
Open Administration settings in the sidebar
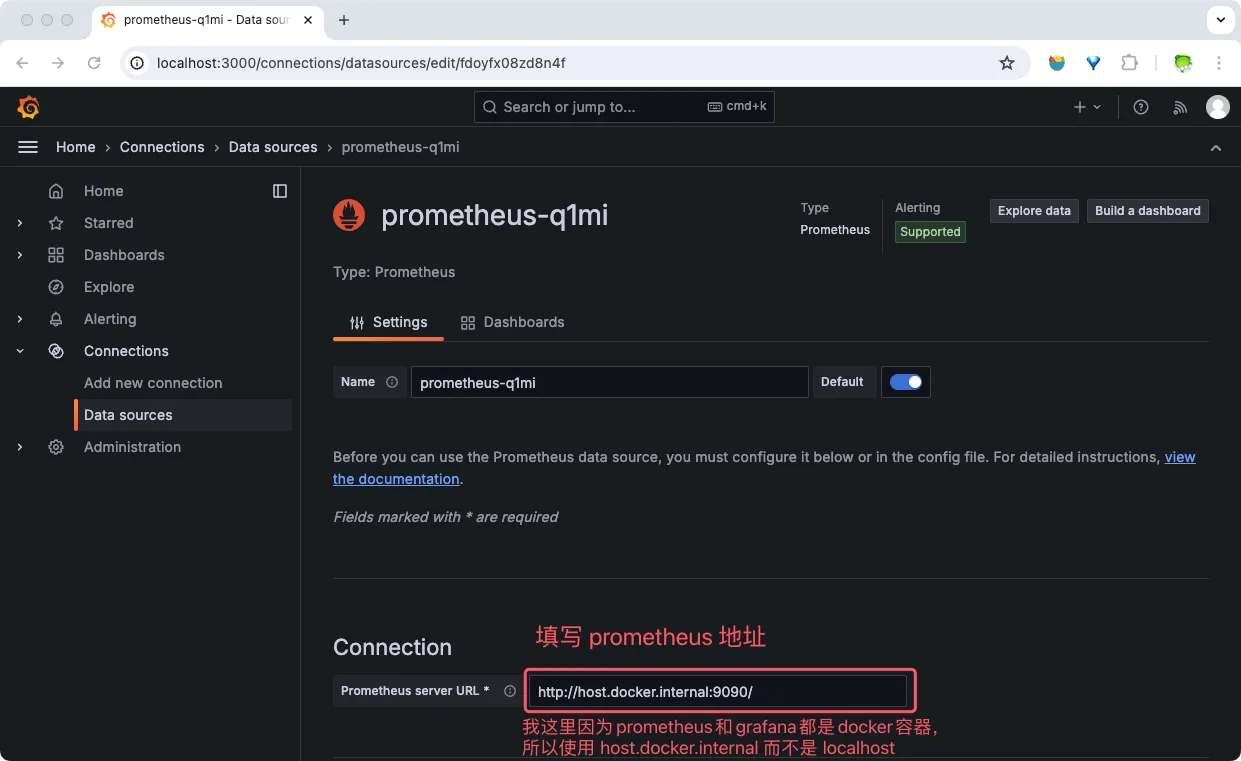click(131, 447)
